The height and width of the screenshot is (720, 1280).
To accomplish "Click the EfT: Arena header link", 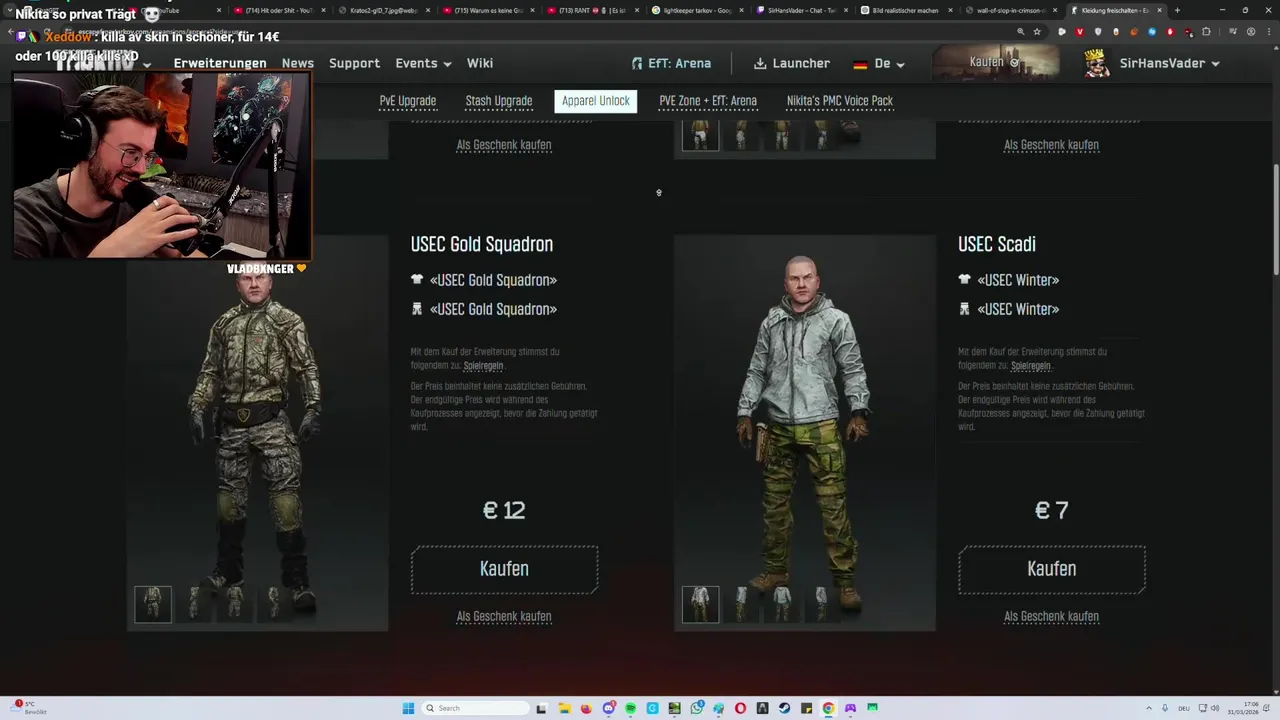I will [672, 63].
